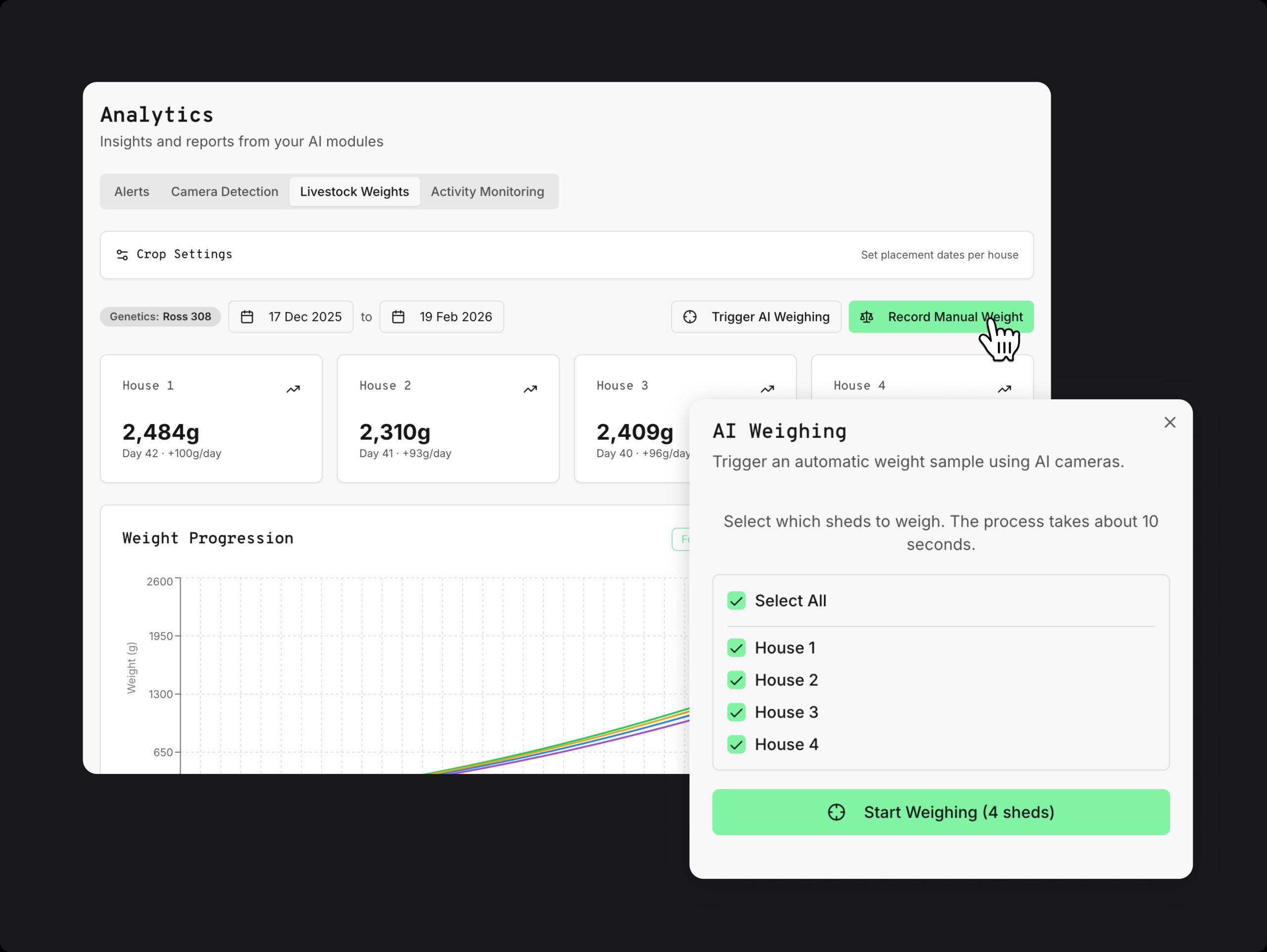
Task: Uncheck the Select All checkbox
Action: click(x=736, y=600)
